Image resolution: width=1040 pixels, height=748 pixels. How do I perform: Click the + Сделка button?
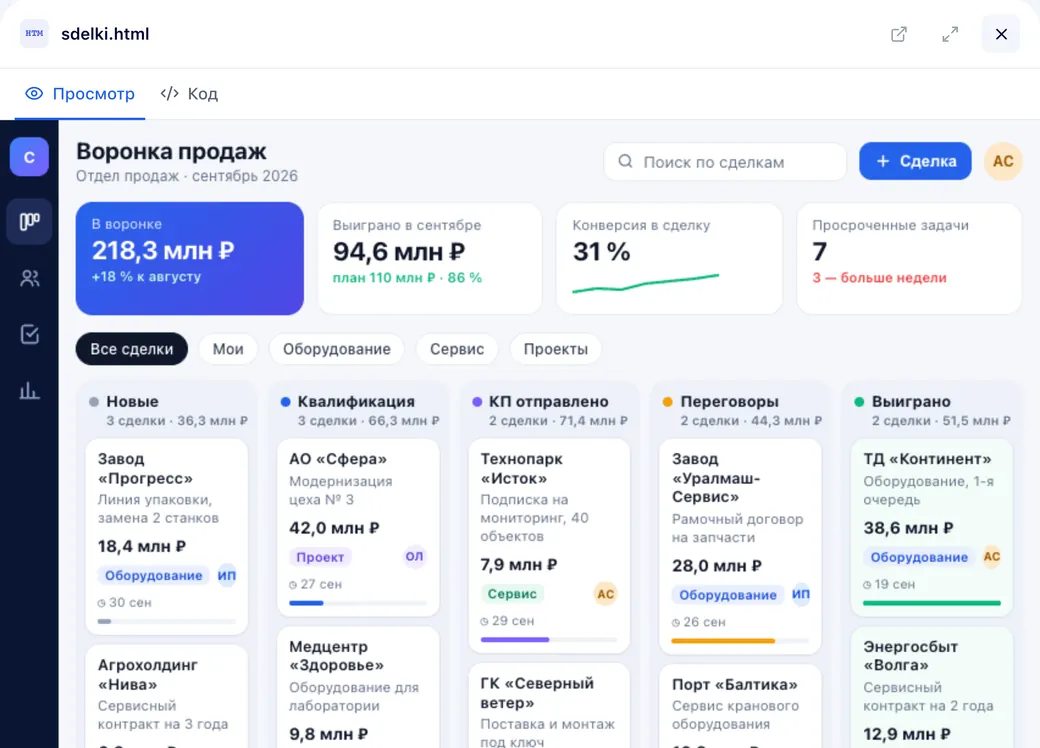(x=915, y=161)
